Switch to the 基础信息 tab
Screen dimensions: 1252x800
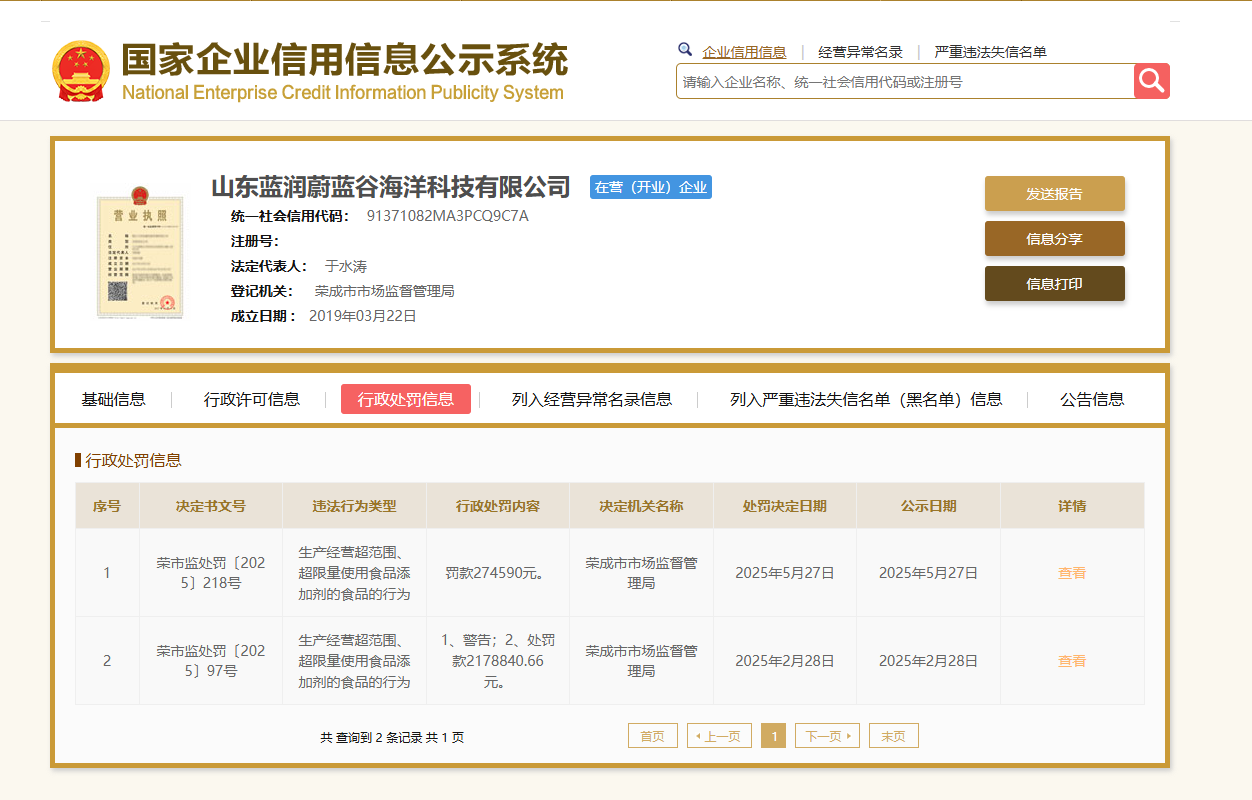click(113, 399)
